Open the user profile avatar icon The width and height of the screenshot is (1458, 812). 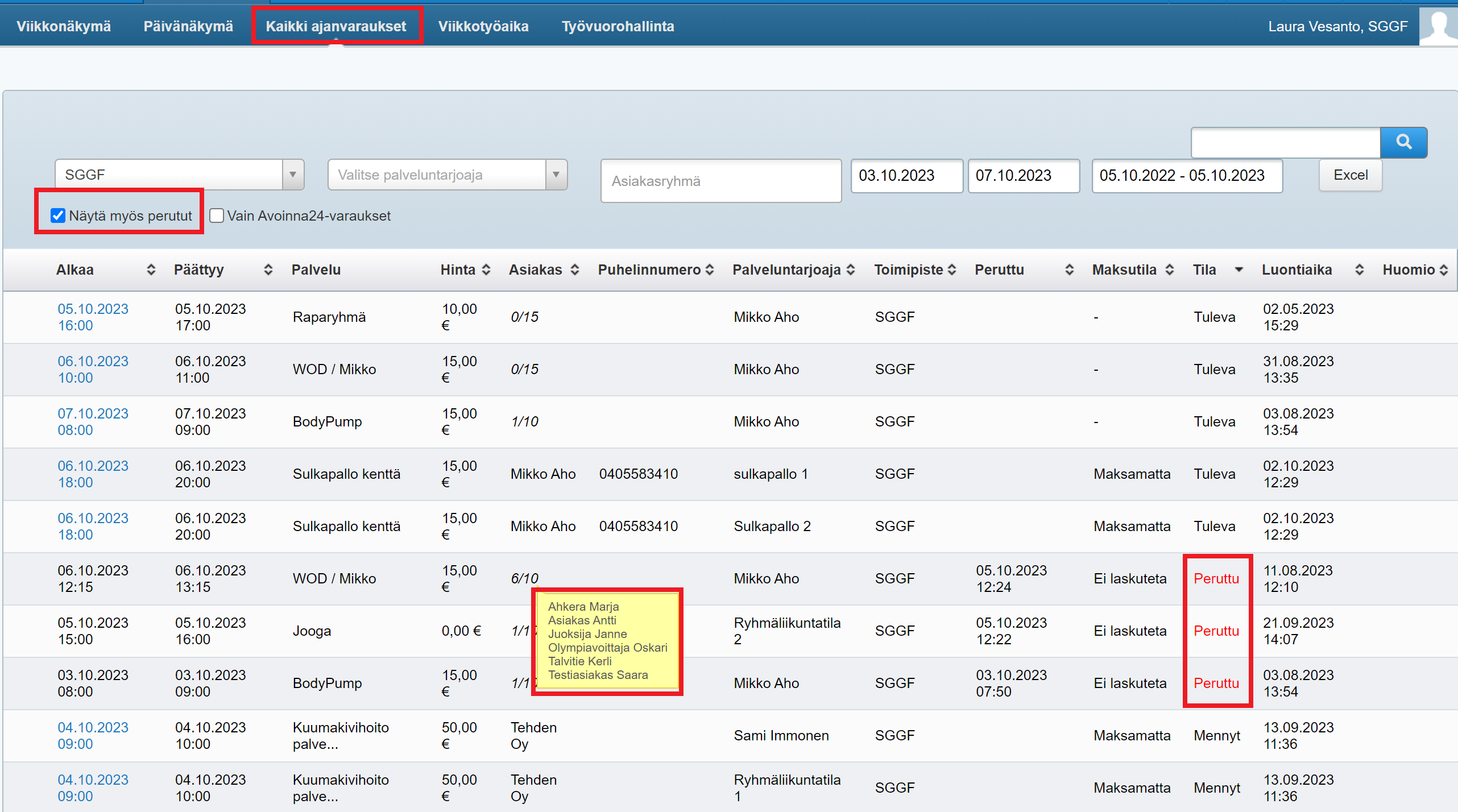(1438, 26)
